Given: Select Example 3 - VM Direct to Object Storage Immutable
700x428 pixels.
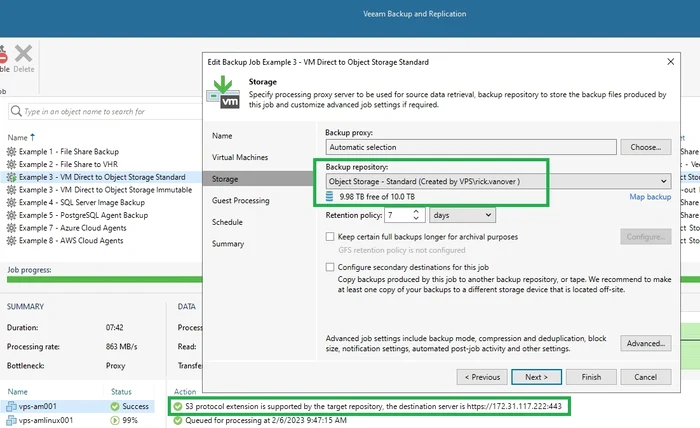Looking at the screenshot, I should point(105,190).
